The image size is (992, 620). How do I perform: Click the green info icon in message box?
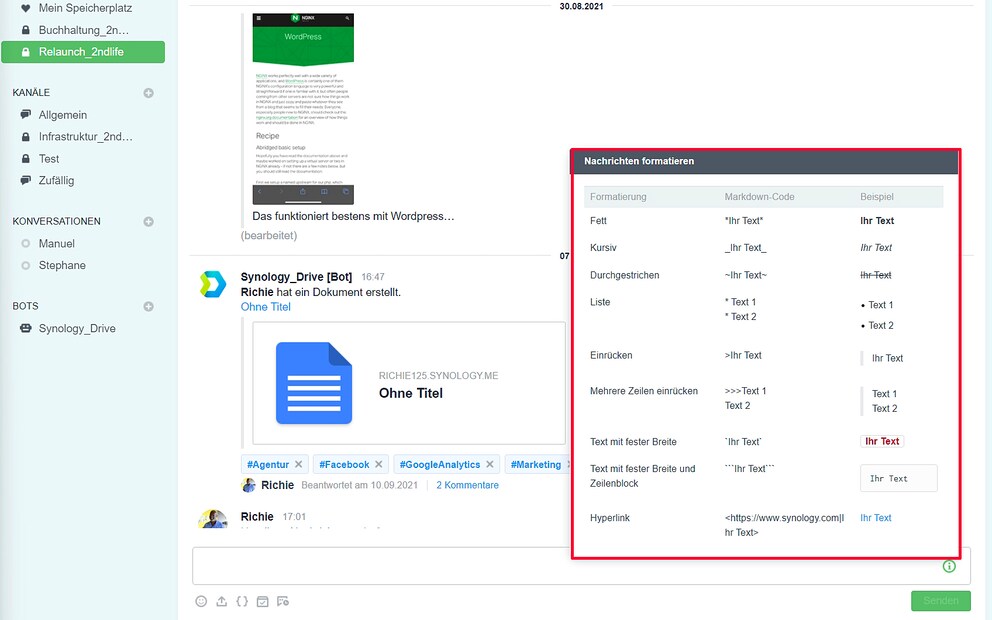(x=949, y=566)
